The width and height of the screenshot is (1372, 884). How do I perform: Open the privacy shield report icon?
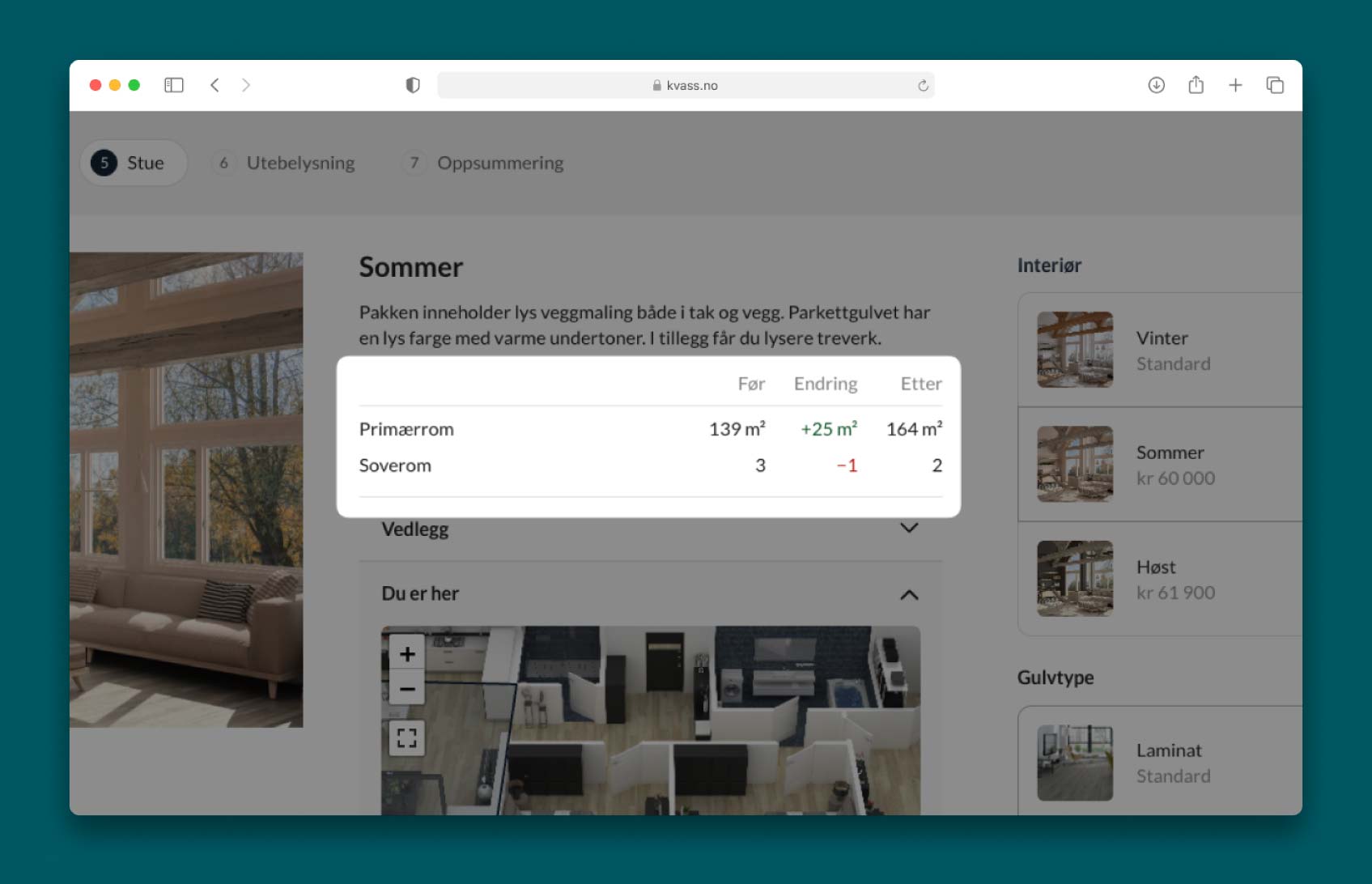[x=413, y=85]
